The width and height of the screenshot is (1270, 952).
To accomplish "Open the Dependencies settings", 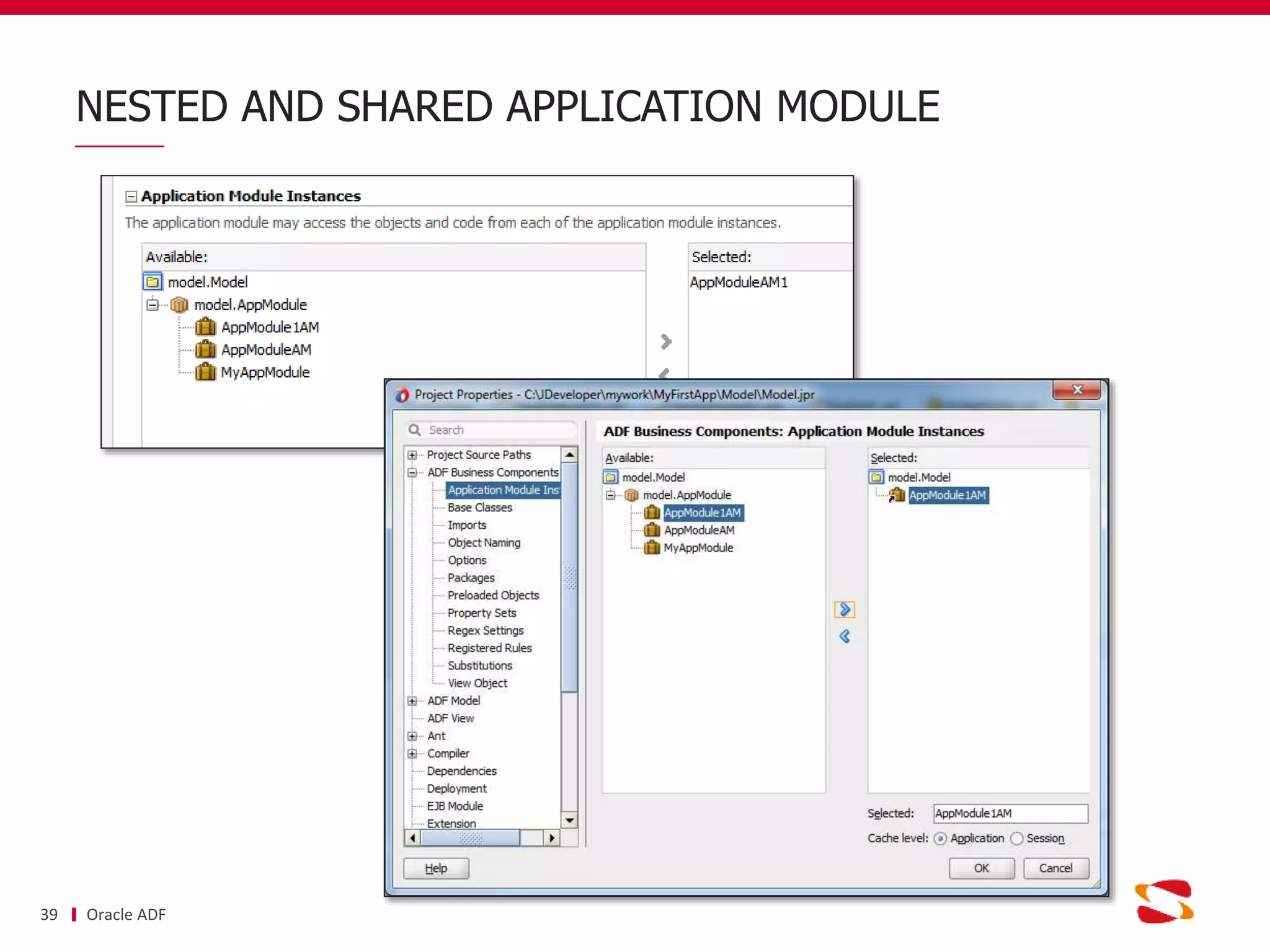I will pos(461,771).
